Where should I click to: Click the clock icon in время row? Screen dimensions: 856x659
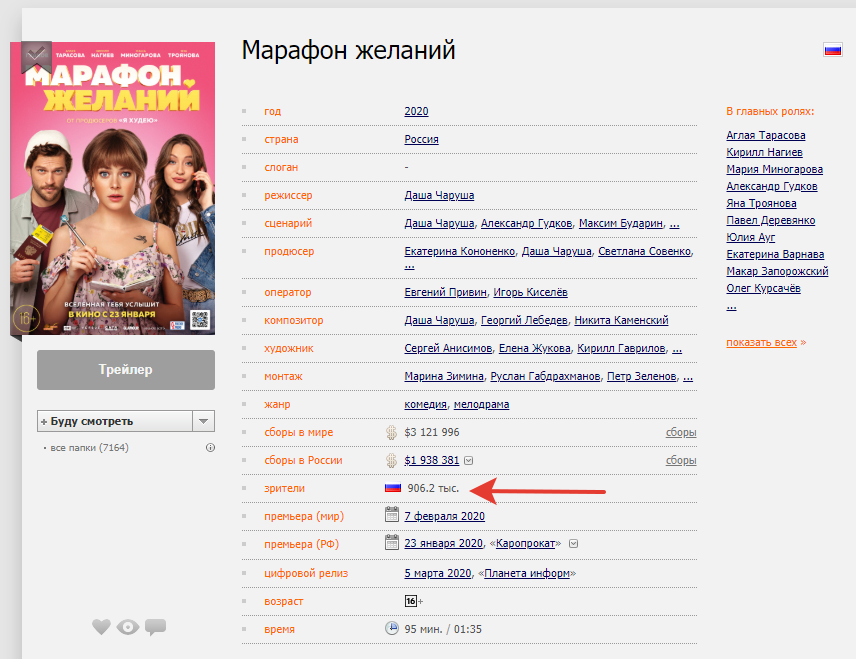pos(392,628)
